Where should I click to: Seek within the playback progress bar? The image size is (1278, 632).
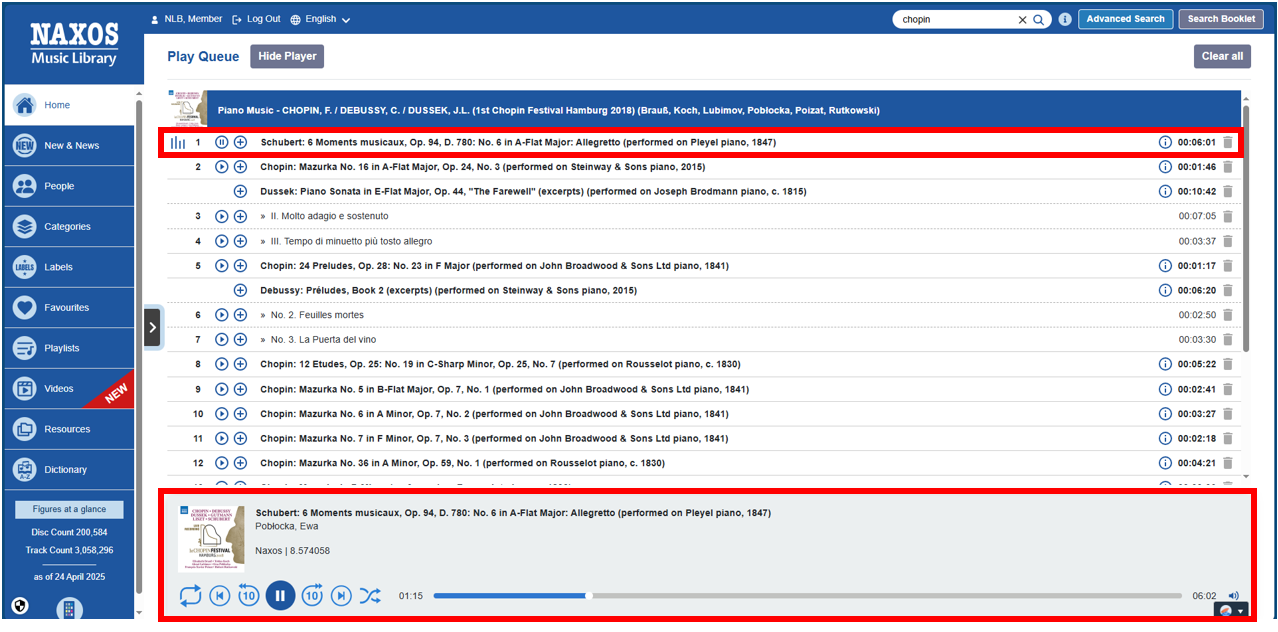(808, 596)
